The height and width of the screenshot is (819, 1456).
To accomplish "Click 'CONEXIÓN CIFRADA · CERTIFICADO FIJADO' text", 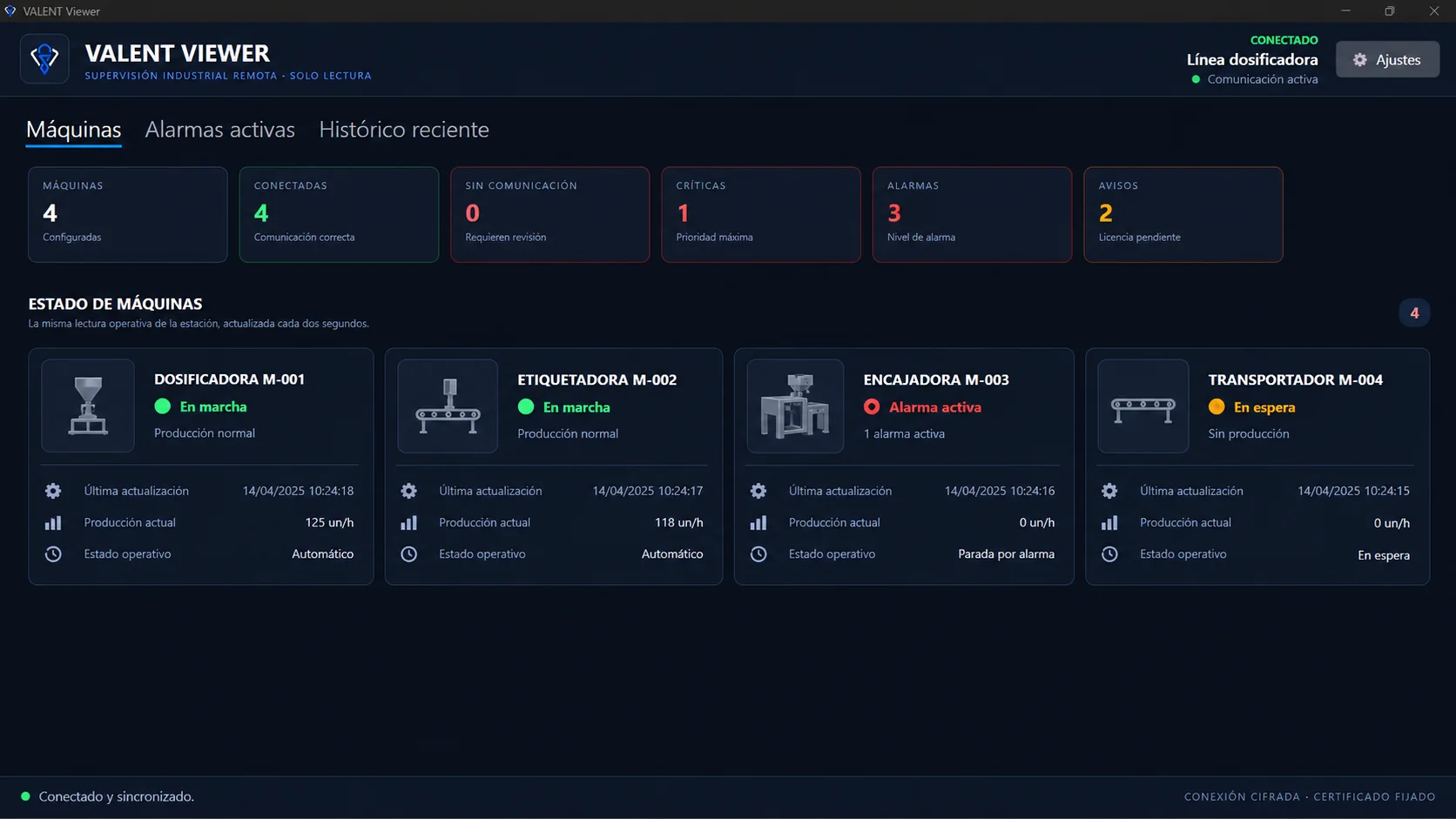I will [1310, 796].
